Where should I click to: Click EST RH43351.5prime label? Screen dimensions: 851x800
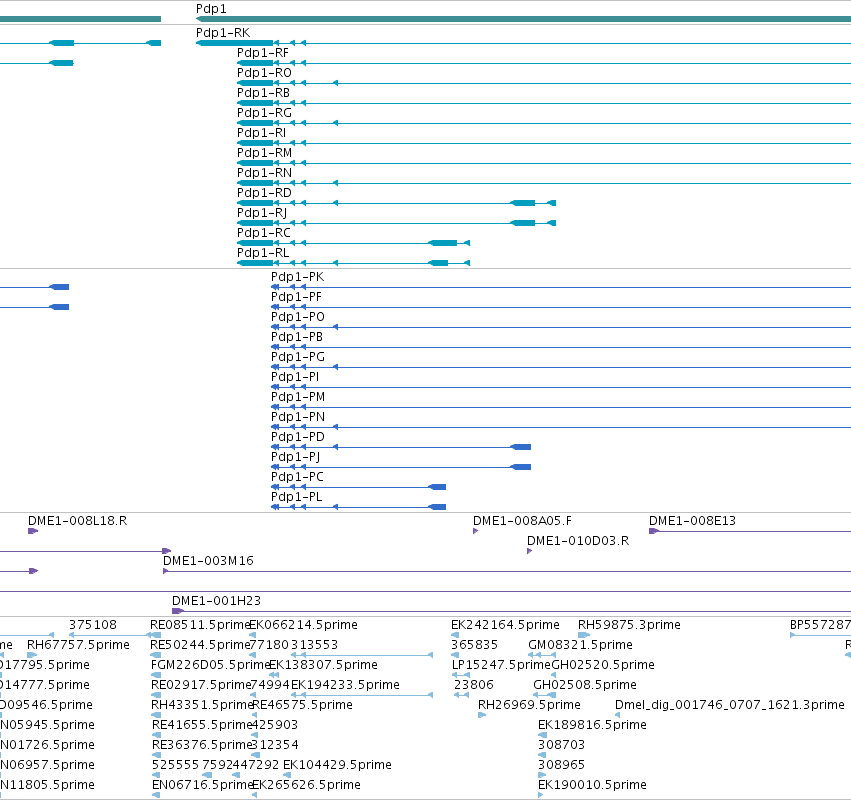click(x=202, y=705)
